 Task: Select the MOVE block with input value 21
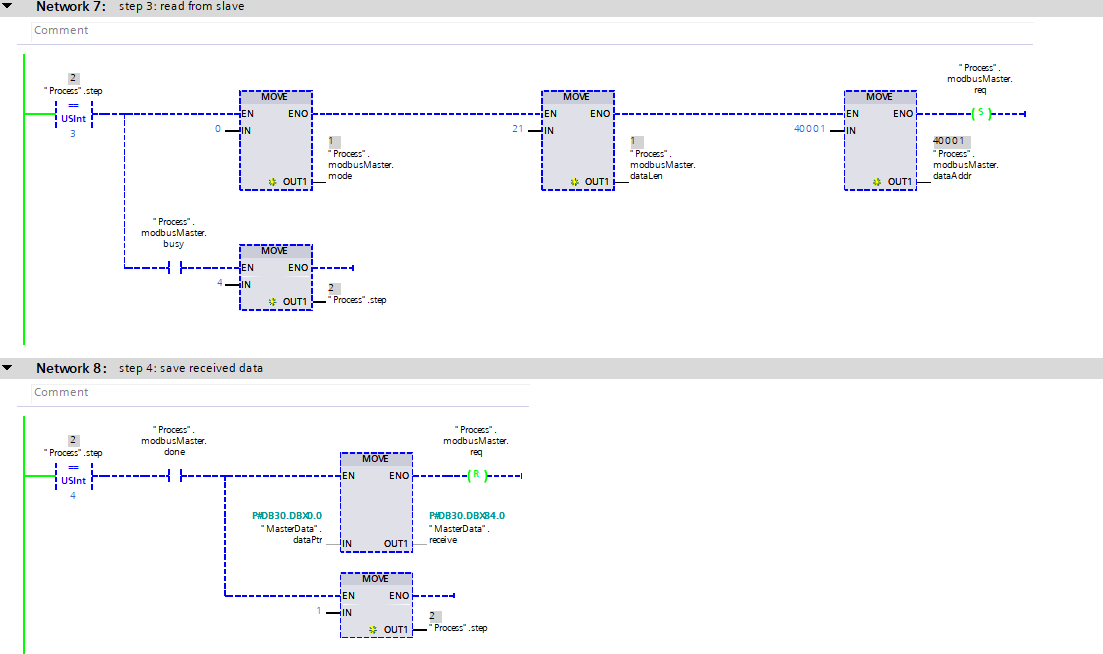click(x=577, y=140)
